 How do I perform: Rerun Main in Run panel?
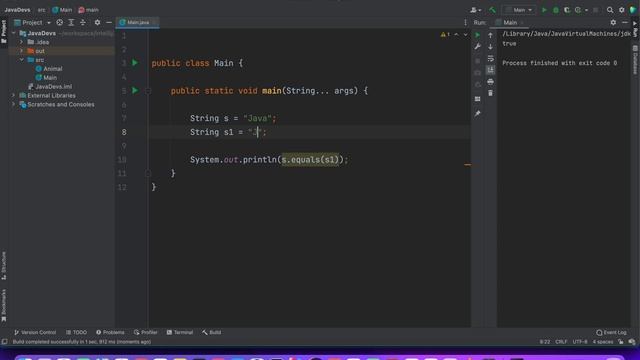coord(478,35)
